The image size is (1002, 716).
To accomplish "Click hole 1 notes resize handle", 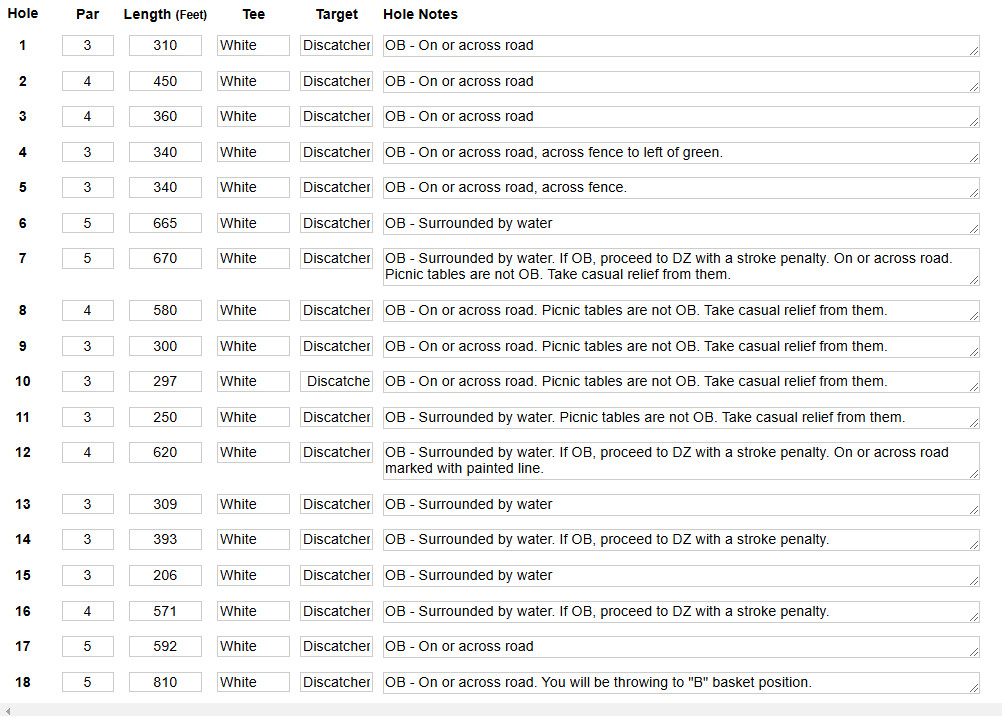I will point(974,51).
